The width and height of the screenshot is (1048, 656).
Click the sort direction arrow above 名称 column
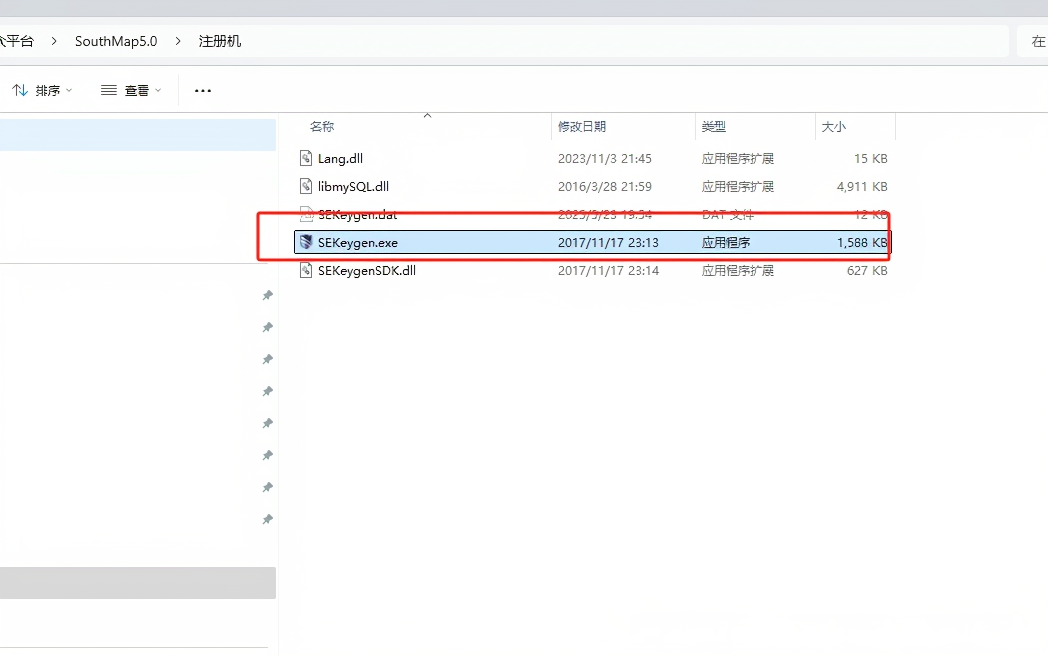click(x=427, y=115)
